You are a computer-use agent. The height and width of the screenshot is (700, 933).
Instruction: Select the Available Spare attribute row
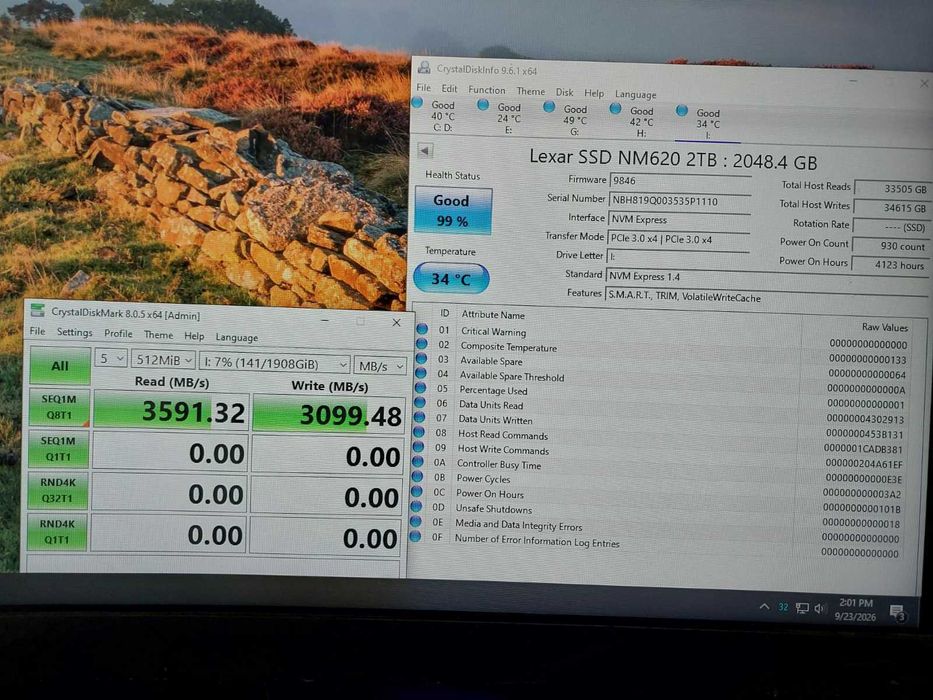click(x=662, y=365)
